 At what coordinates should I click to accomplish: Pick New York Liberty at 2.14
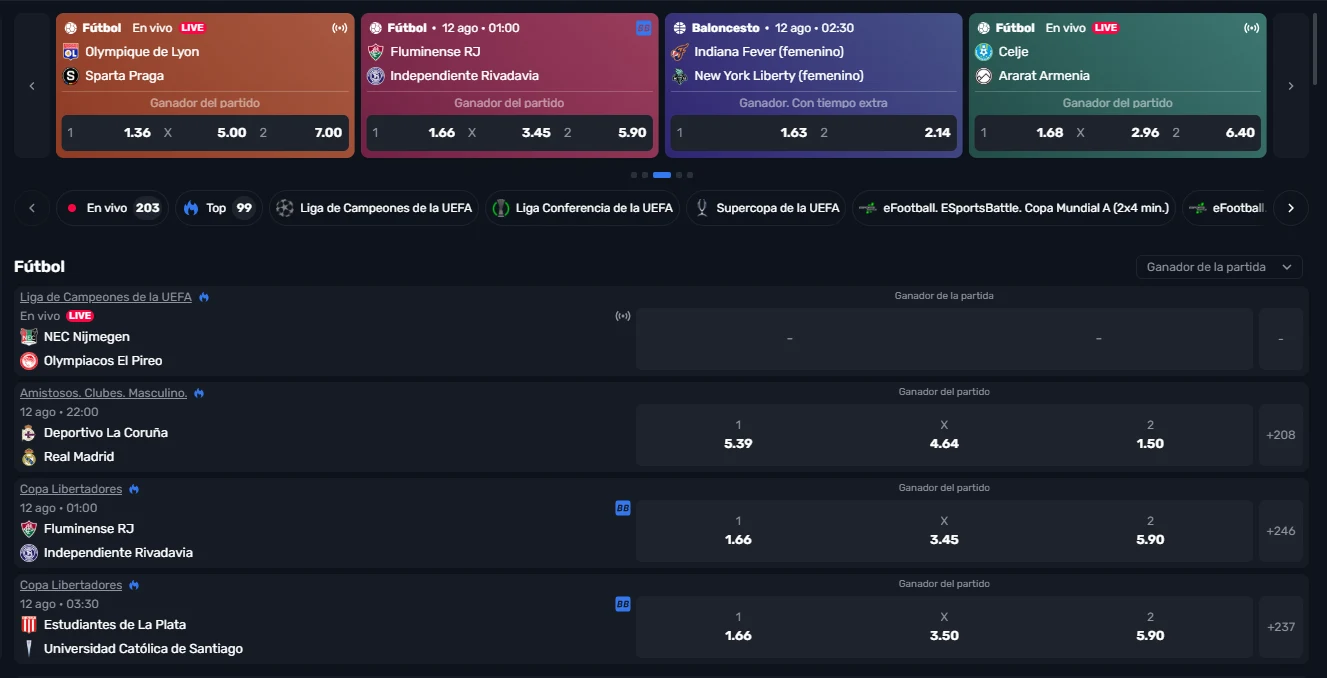pyautogui.click(x=886, y=132)
